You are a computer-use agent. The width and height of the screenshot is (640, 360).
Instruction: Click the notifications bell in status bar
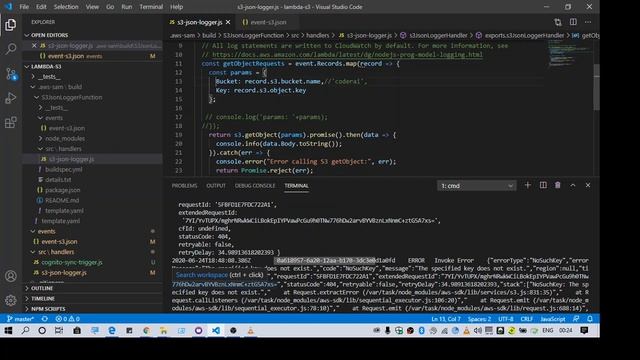590,319
